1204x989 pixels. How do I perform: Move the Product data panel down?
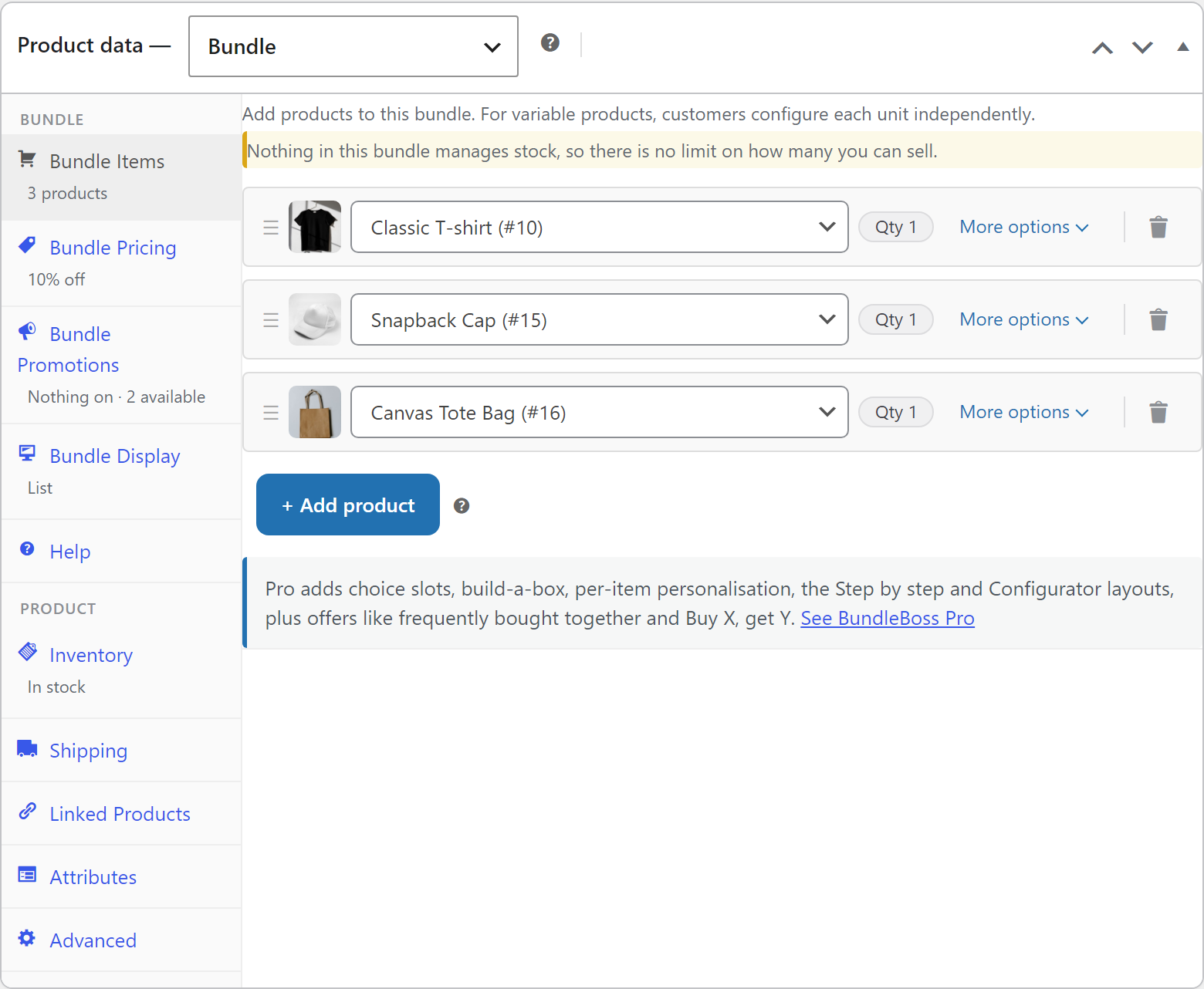1142,48
